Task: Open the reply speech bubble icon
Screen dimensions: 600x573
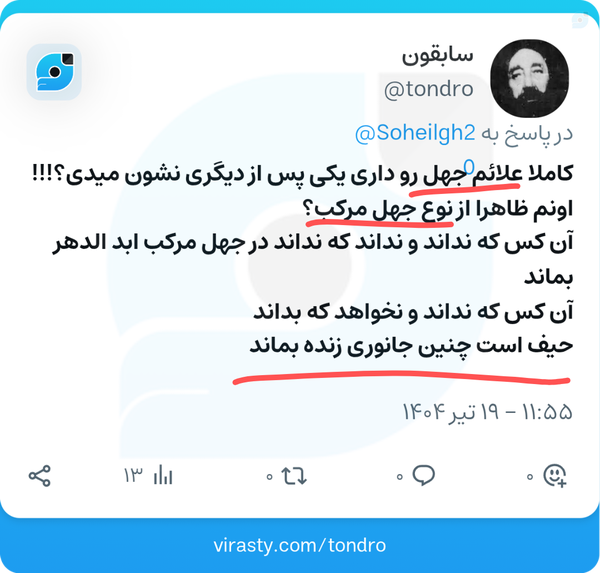Action: pos(424,475)
